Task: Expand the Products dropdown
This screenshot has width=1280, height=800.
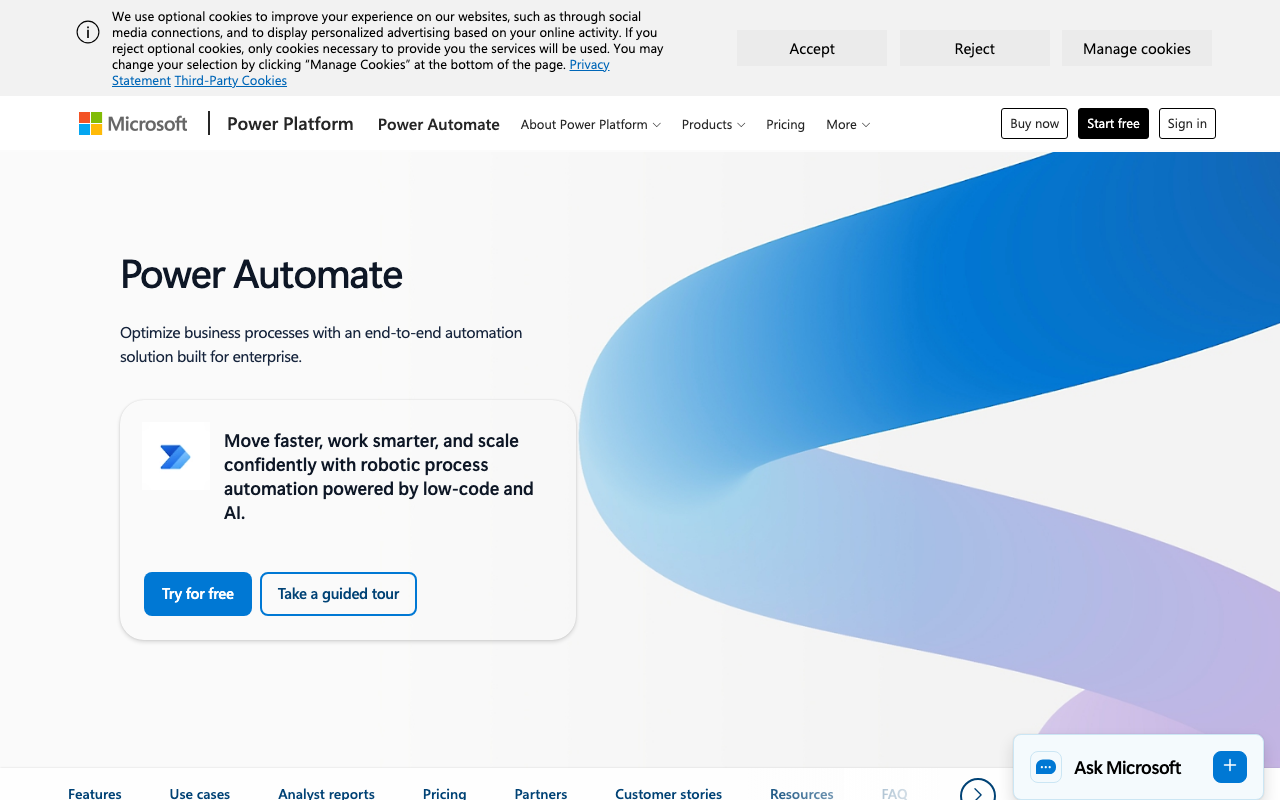Action: pos(714,124)
